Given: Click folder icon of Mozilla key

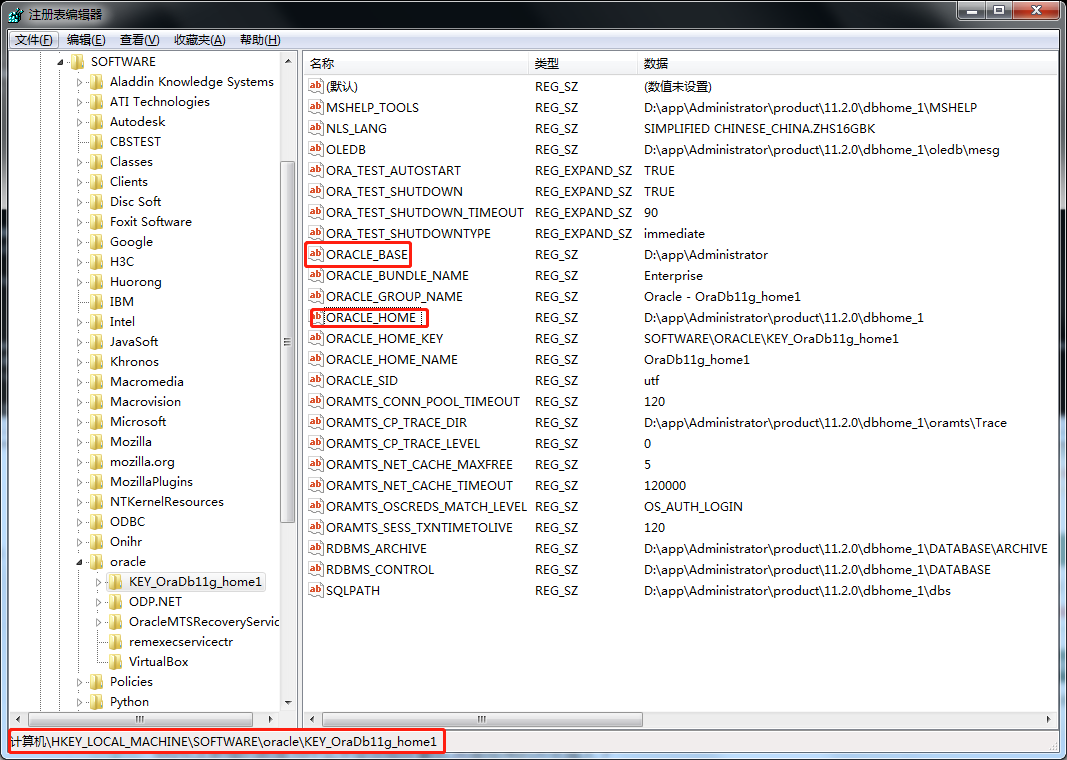Looking at the screenshot, I should coord(97,442).
